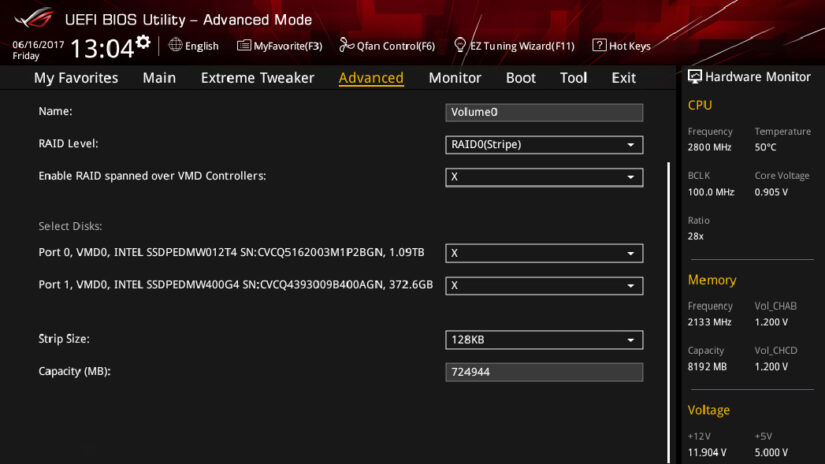Viewport: 825px width, 464px height.
Task: Open the Boot tab
Action: tap(520, 78)
